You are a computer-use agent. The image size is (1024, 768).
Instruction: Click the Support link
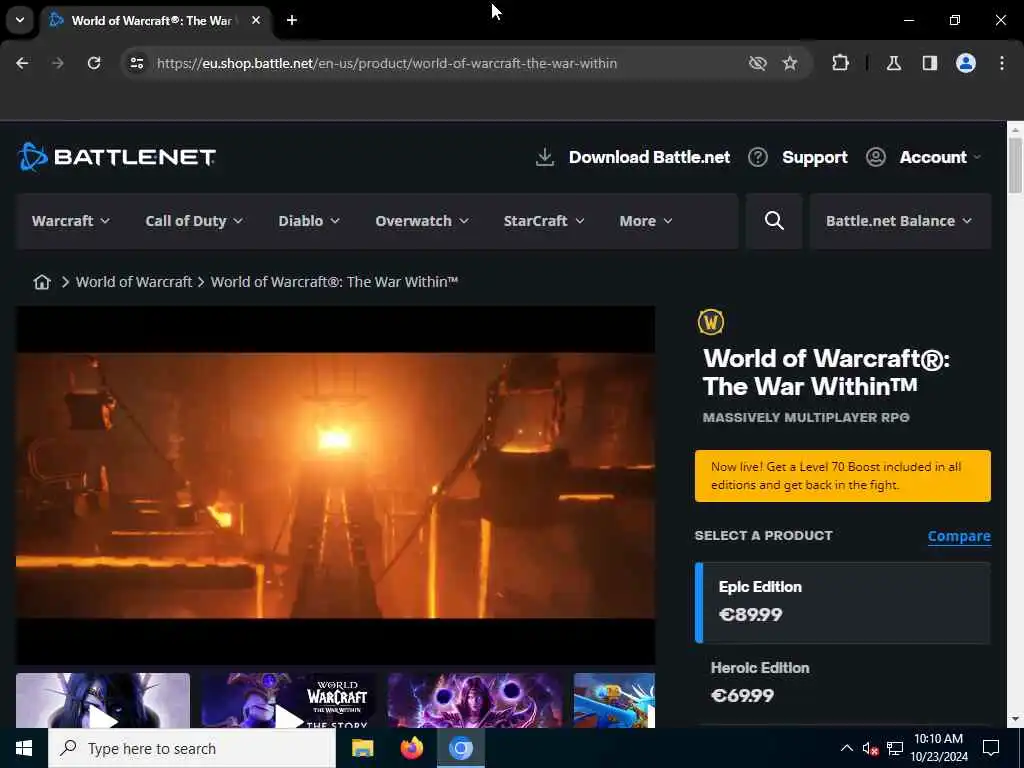click(814, 157)
